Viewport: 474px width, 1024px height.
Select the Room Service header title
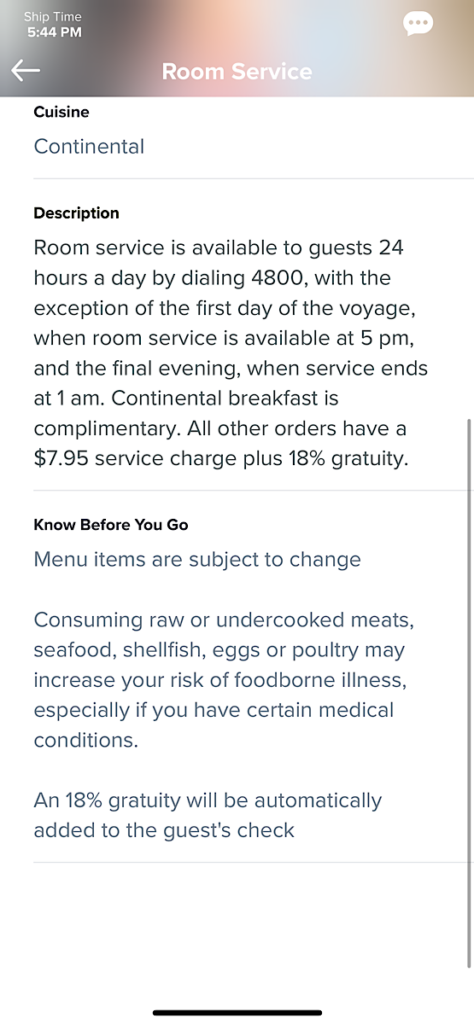pos(237,71)
